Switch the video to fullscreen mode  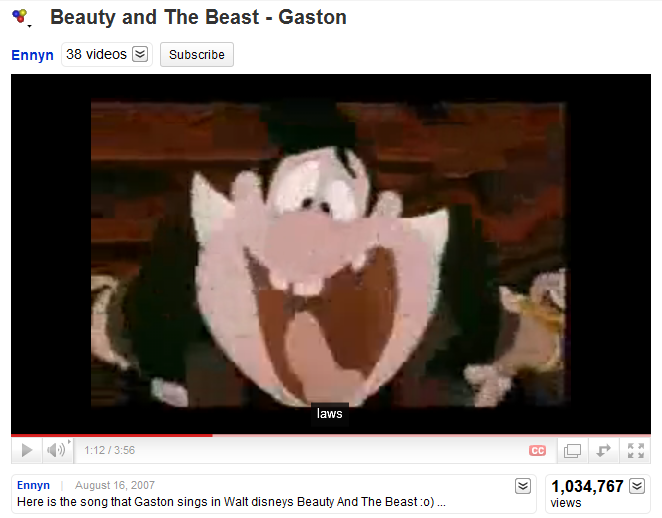(x=635, y=450)
